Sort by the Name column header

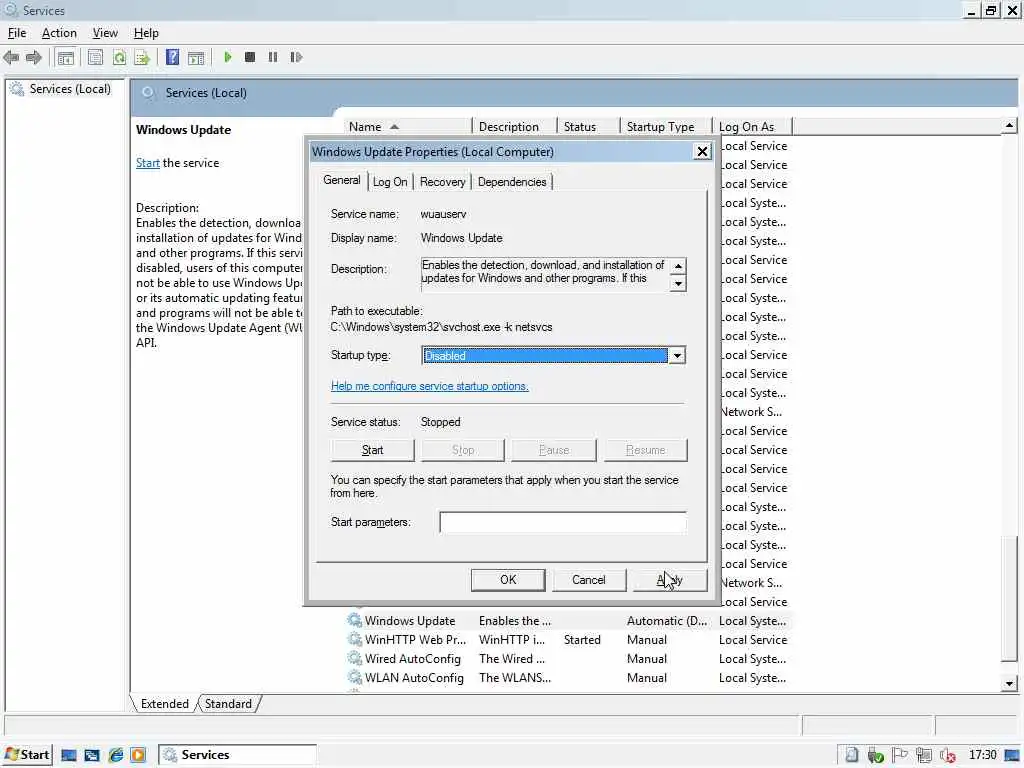coord(407,127)
